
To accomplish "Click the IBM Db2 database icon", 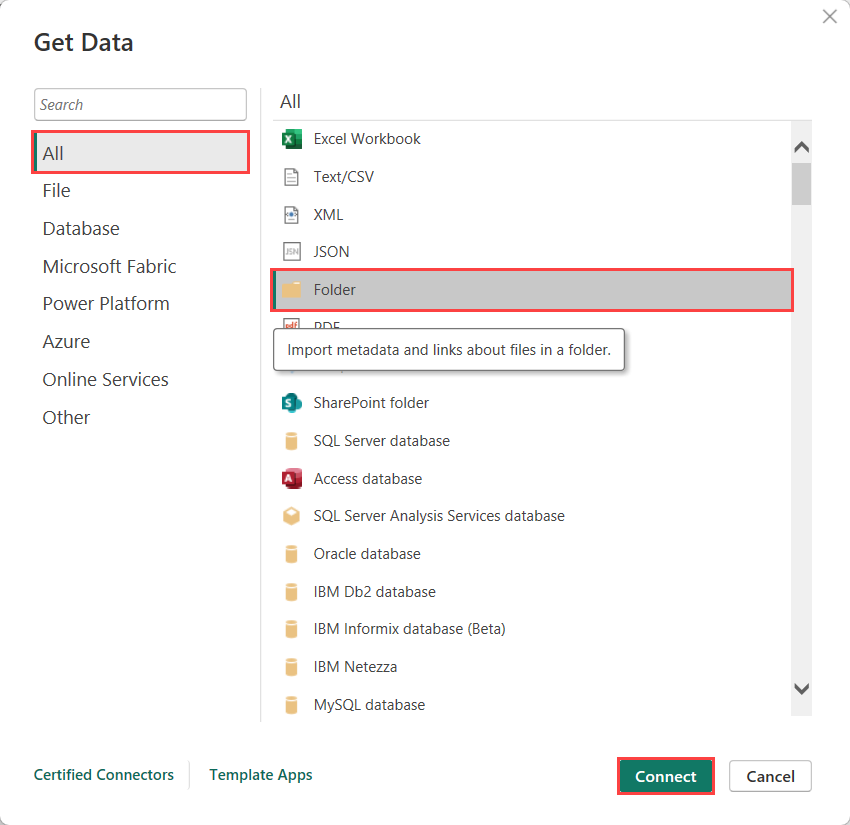I will [292, 592].
